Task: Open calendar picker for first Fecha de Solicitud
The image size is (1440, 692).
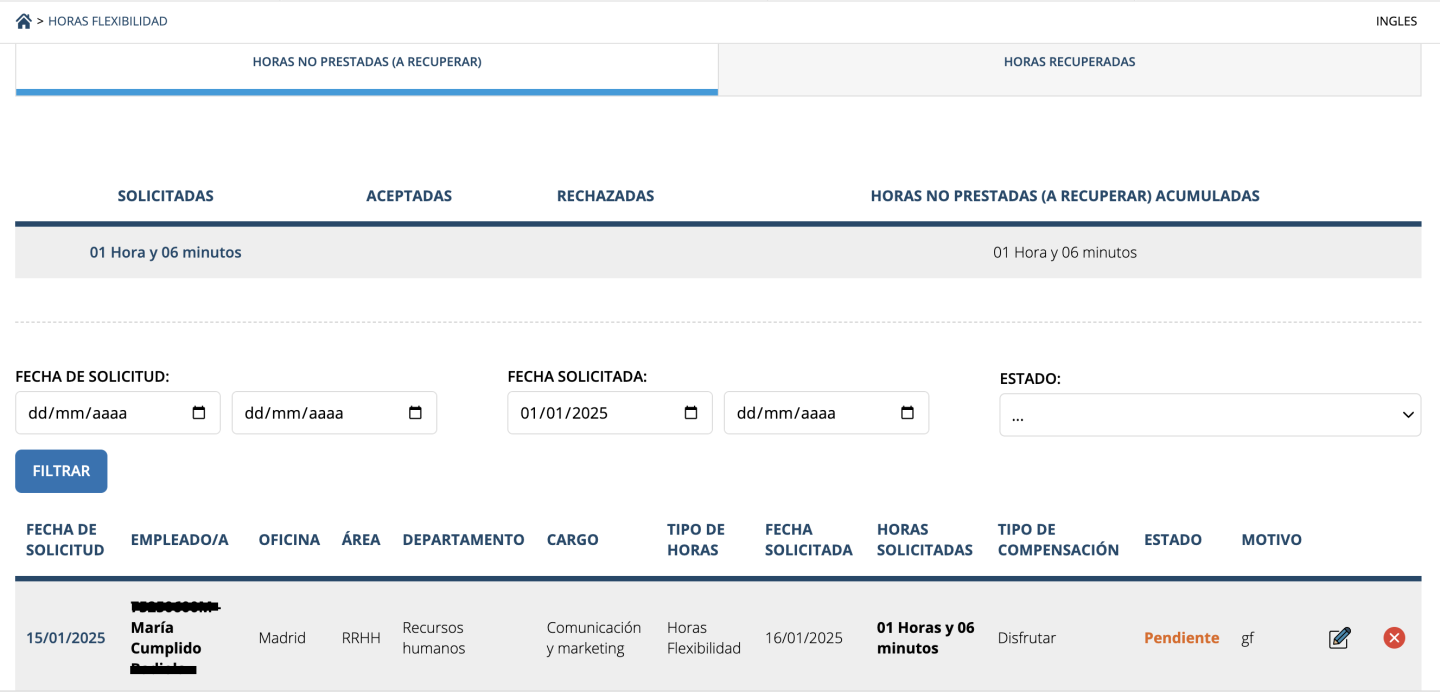Action: click(x=199, y=413)
